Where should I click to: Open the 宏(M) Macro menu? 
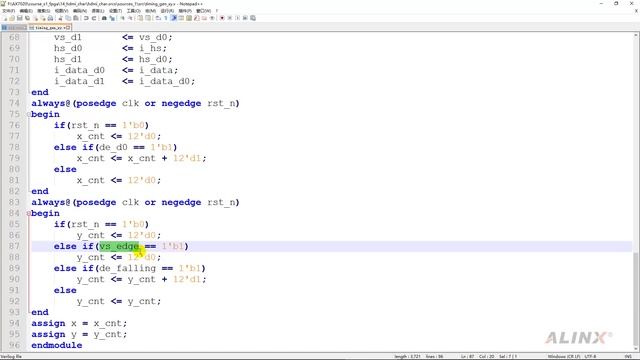tap(150, 11)
